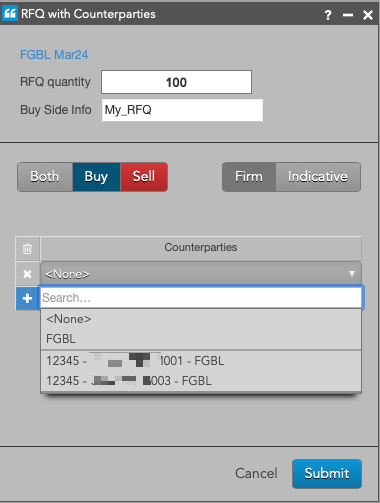Click the counterparty Search field

[201, 298]
